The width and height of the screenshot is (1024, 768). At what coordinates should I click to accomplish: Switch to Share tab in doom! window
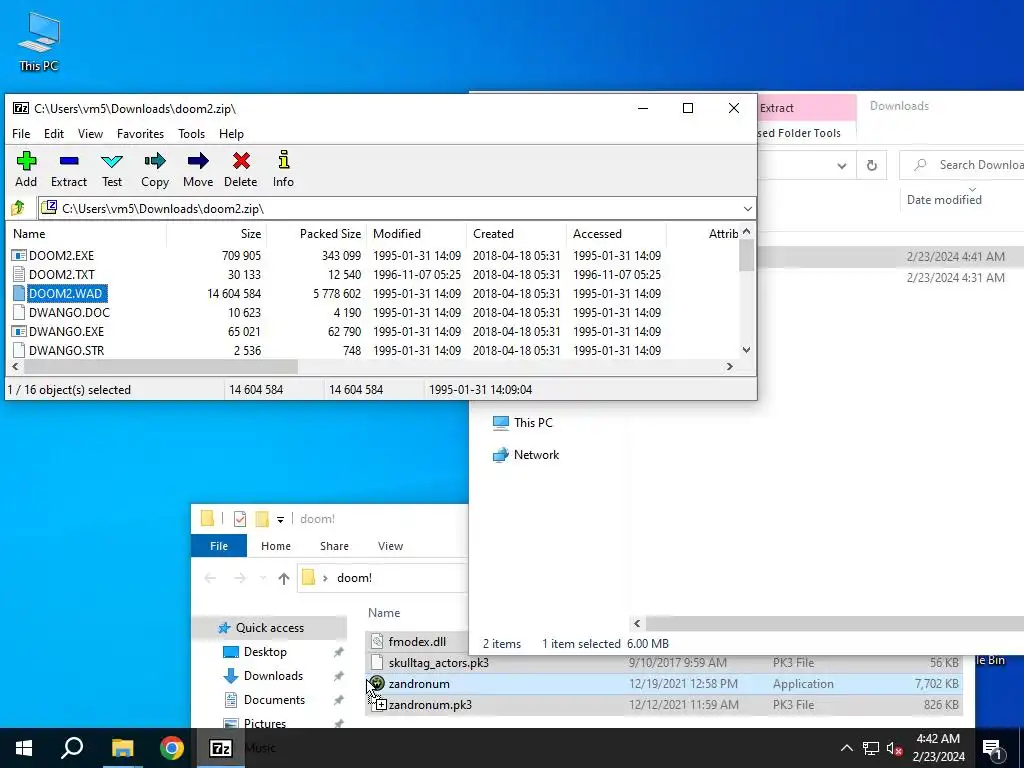pyautogui.click(x=334, y=546)
